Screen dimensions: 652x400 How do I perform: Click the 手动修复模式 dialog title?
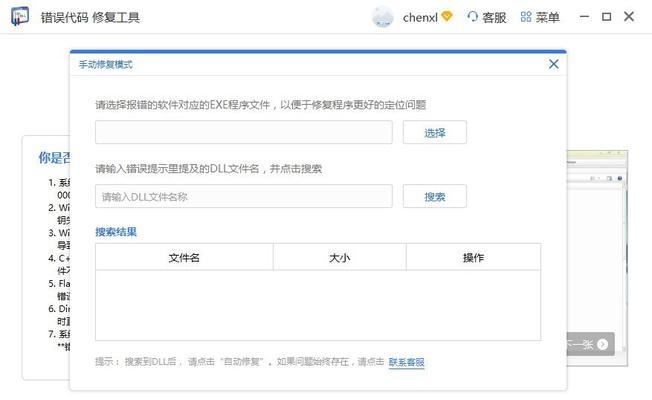click(106, 64)
